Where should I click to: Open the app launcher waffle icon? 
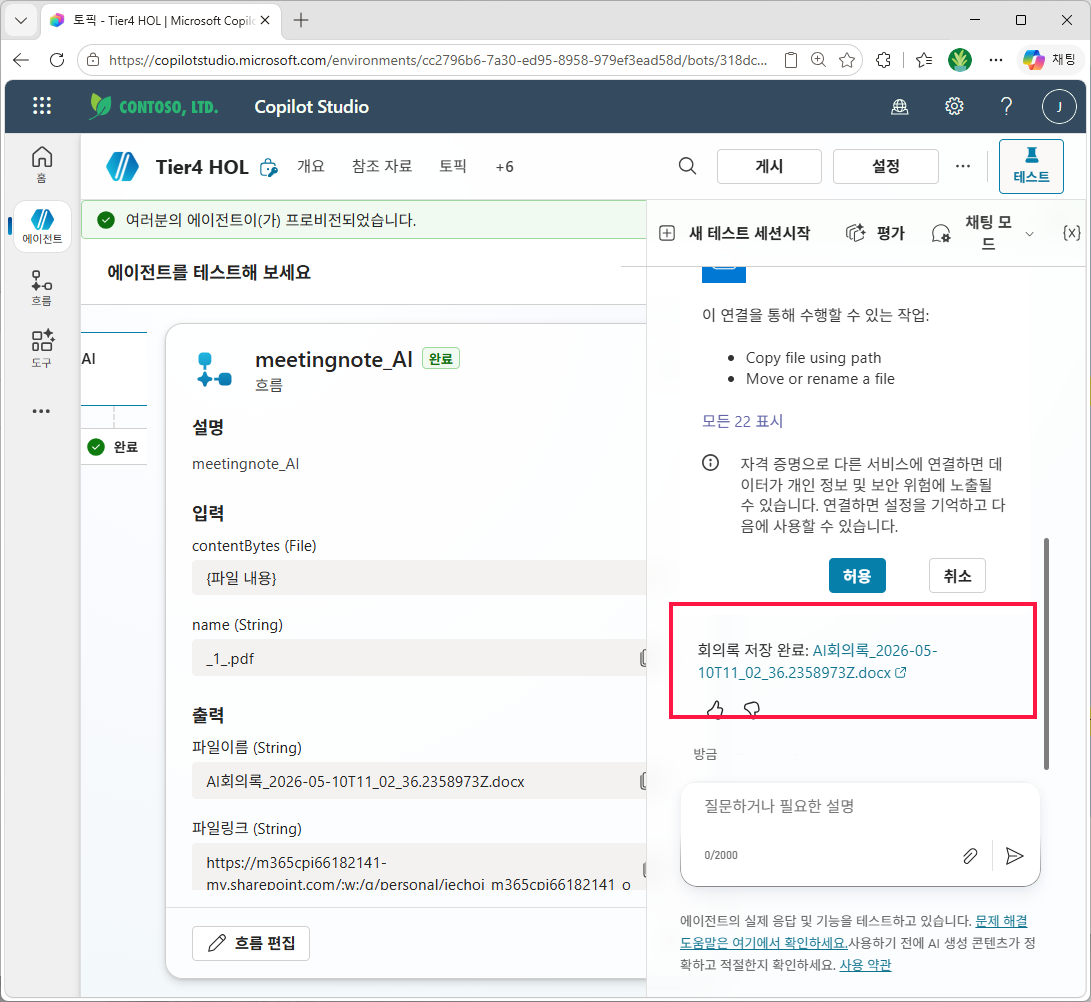(42, 106)
